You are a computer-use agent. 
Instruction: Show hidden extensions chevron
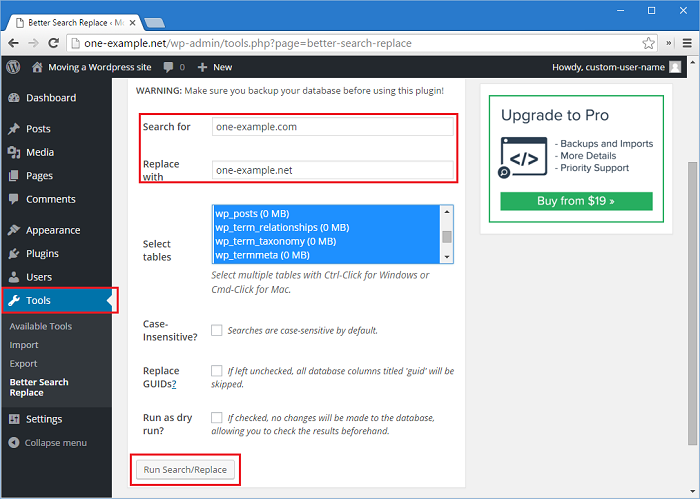[669, 43]
